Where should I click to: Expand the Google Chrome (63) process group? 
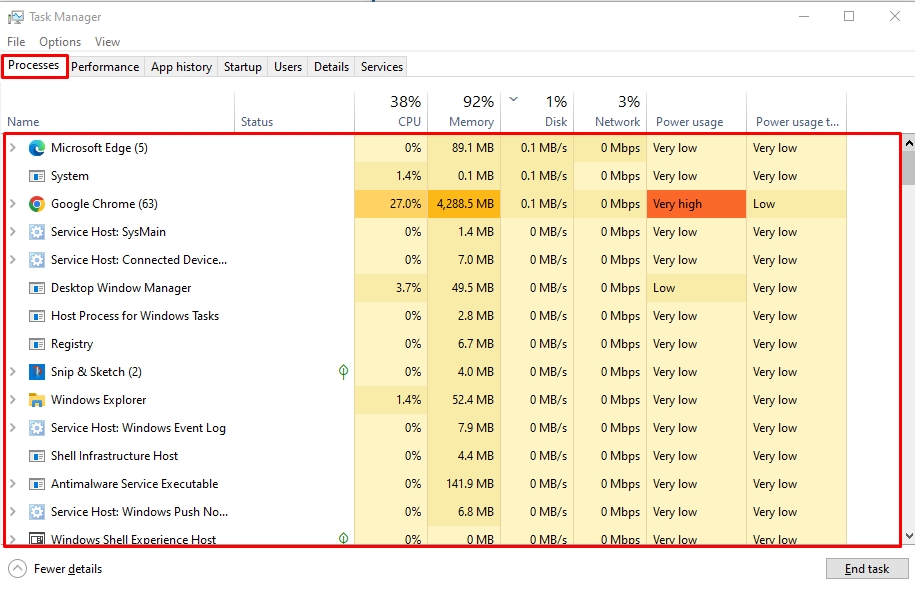click(x=13, y=204)
